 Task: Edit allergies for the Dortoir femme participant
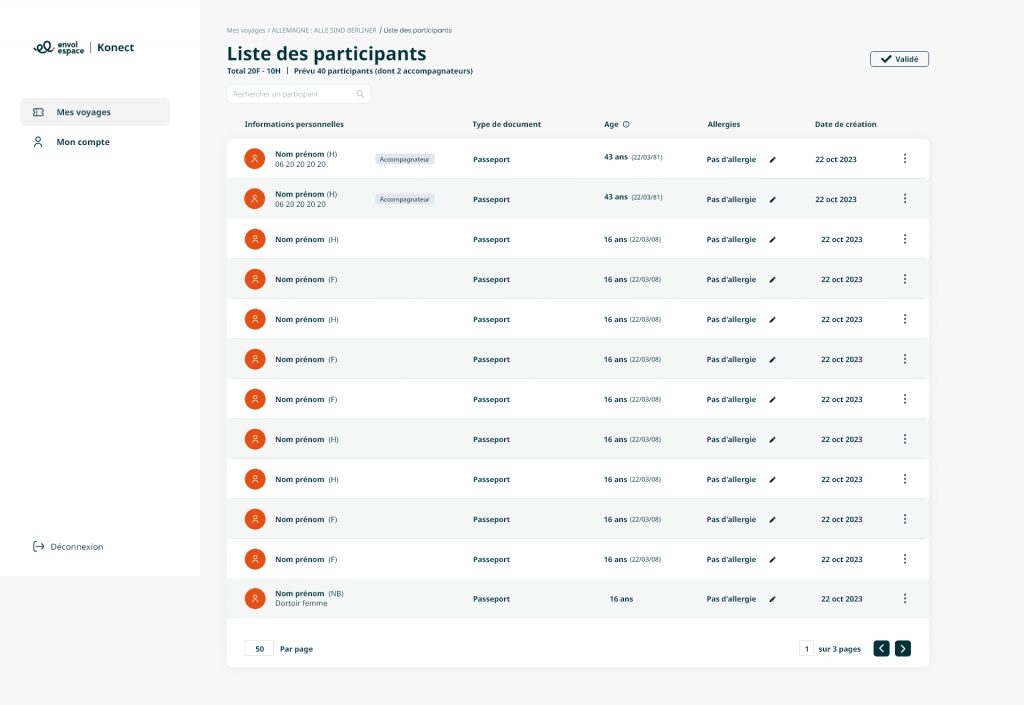tap(771, 598)
